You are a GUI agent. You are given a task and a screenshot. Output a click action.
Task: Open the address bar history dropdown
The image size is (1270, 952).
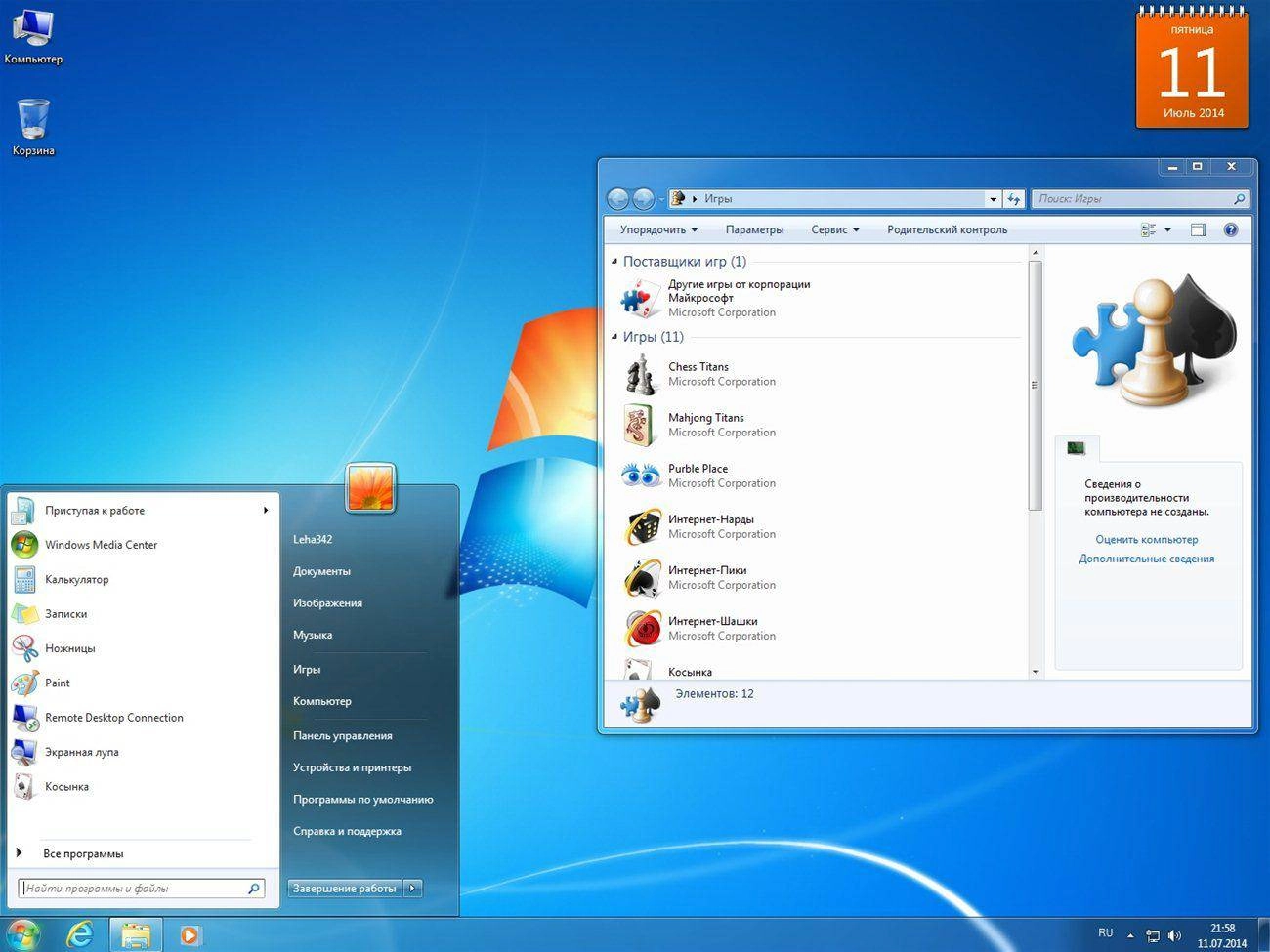[x=993, y=199]
